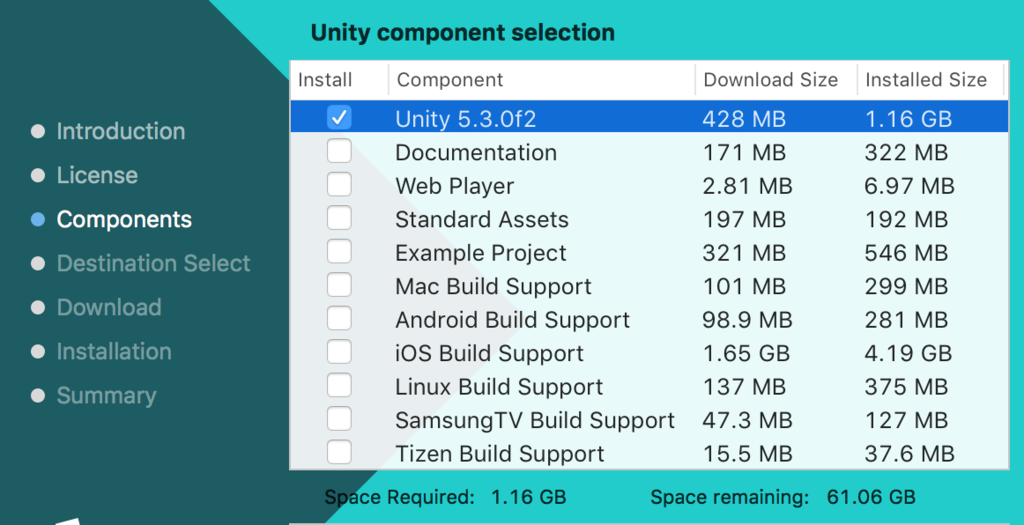
Task: Select the Components step in sidebar
Action: point(124,219)
